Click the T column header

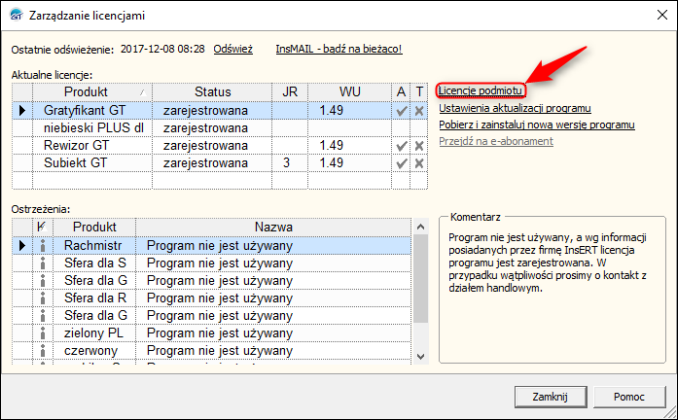(419, 92)
